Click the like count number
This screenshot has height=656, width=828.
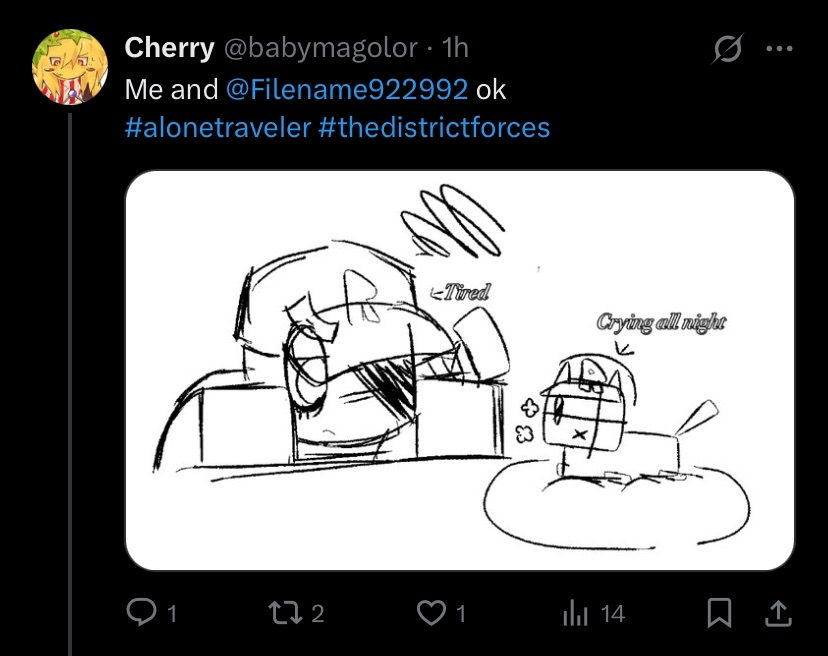[461, 614]
